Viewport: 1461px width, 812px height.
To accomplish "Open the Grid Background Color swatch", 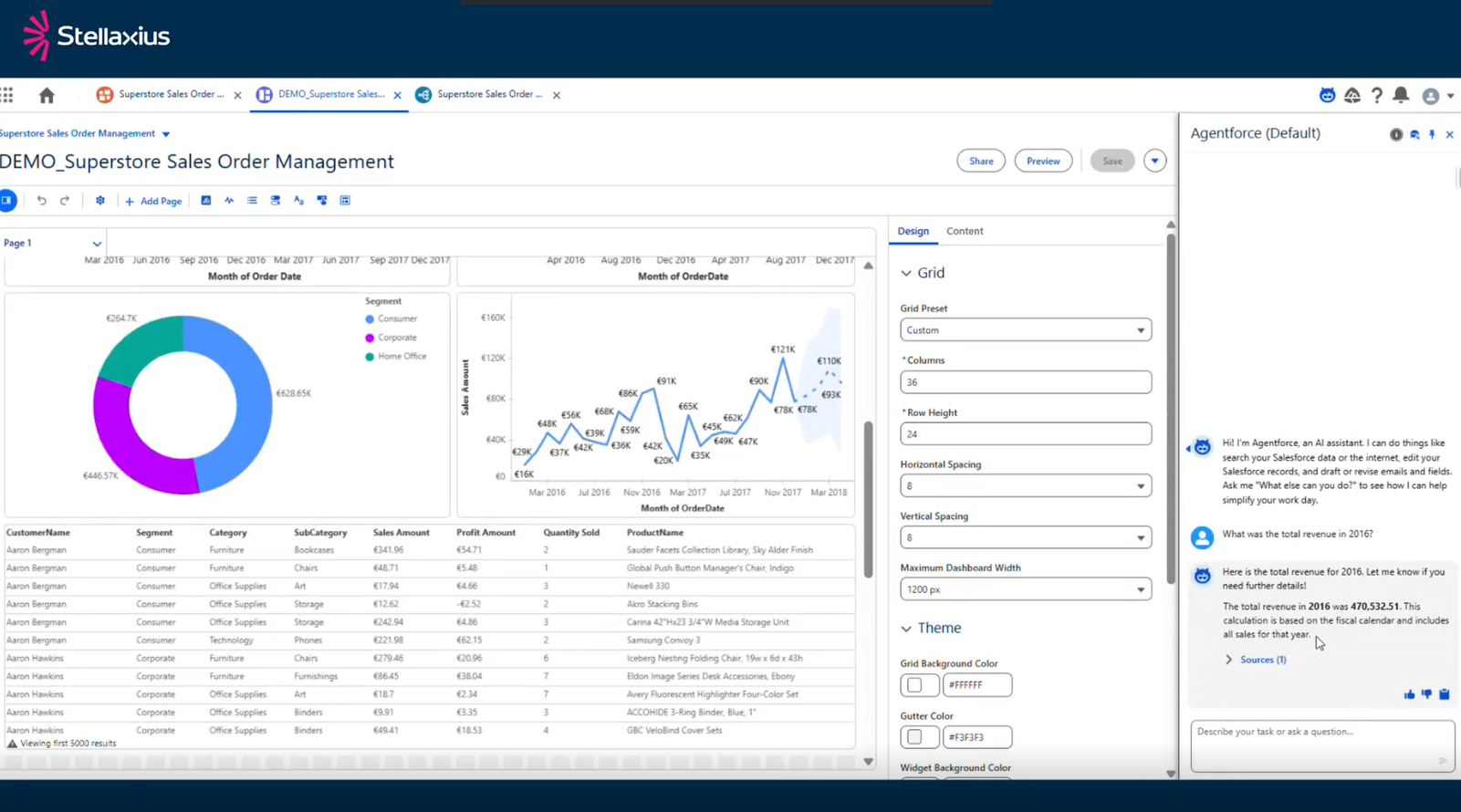I will [x=915, y=685].
